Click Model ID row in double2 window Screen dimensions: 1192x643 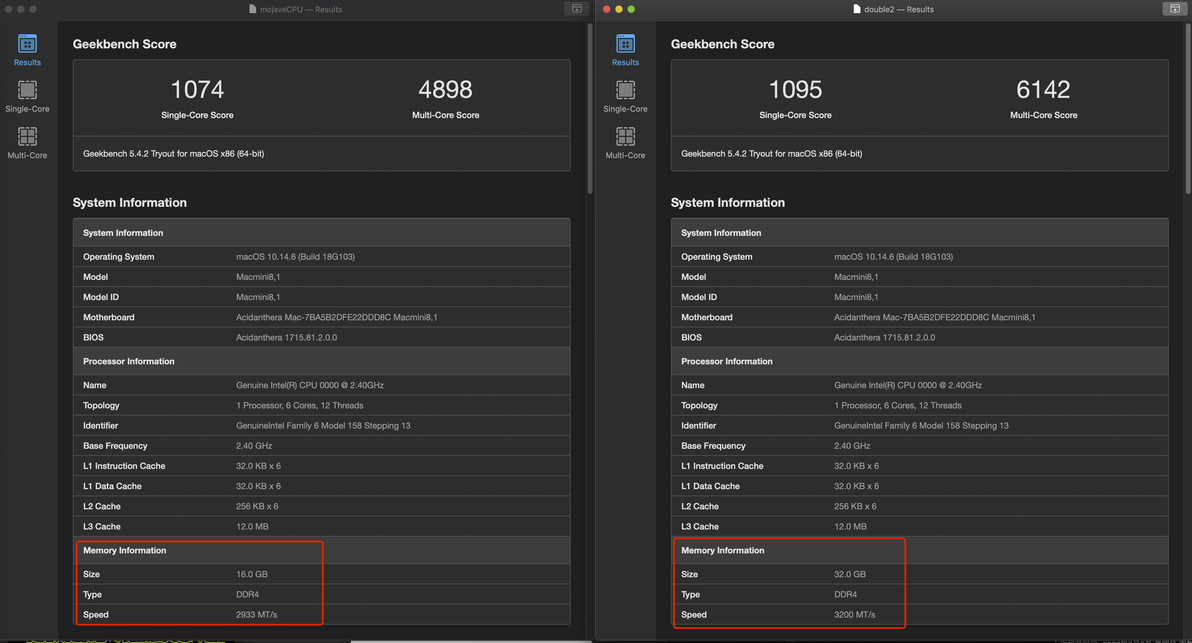point(920,297)
